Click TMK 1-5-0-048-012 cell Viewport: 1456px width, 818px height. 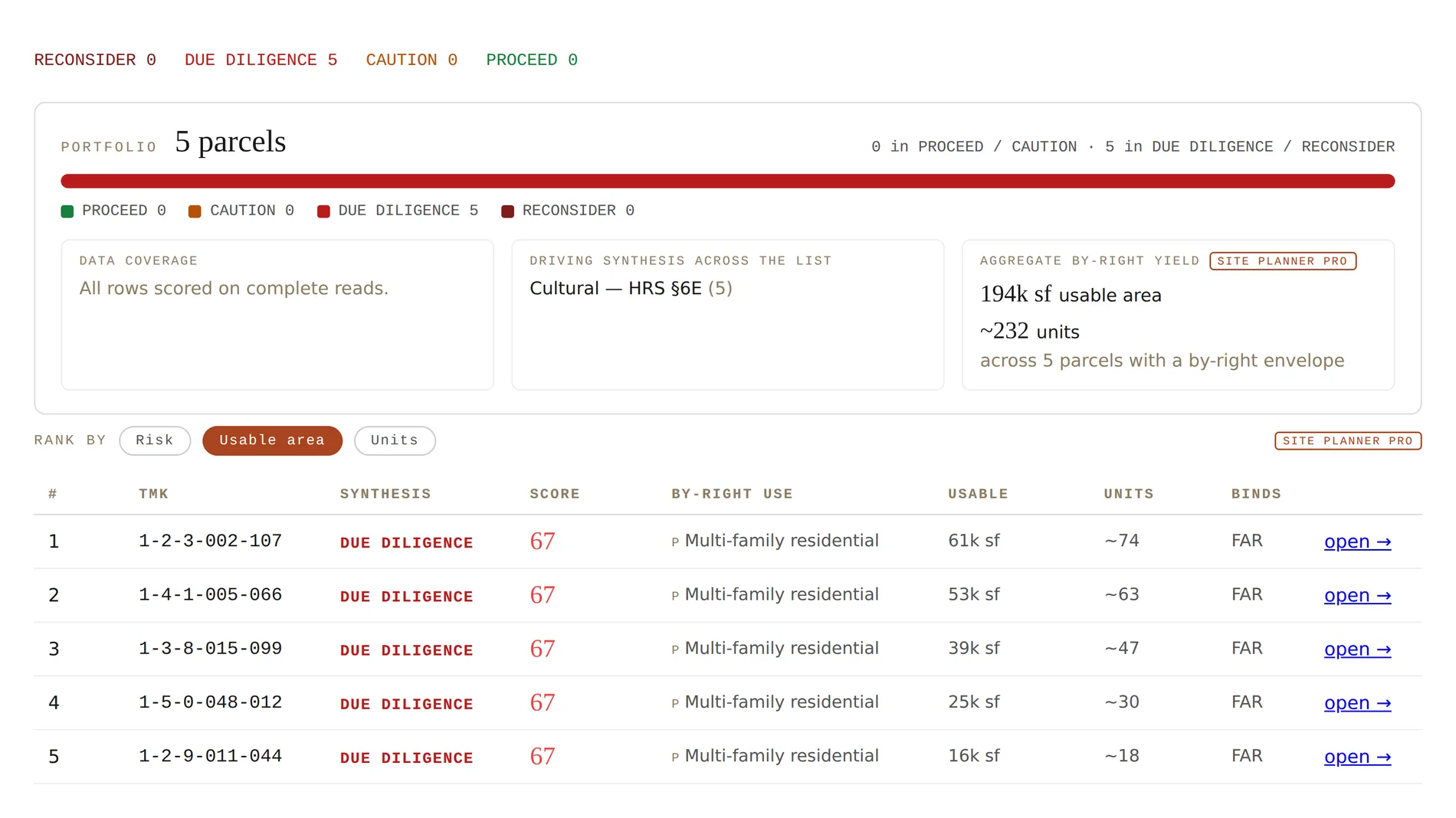(x=211, y=702)
